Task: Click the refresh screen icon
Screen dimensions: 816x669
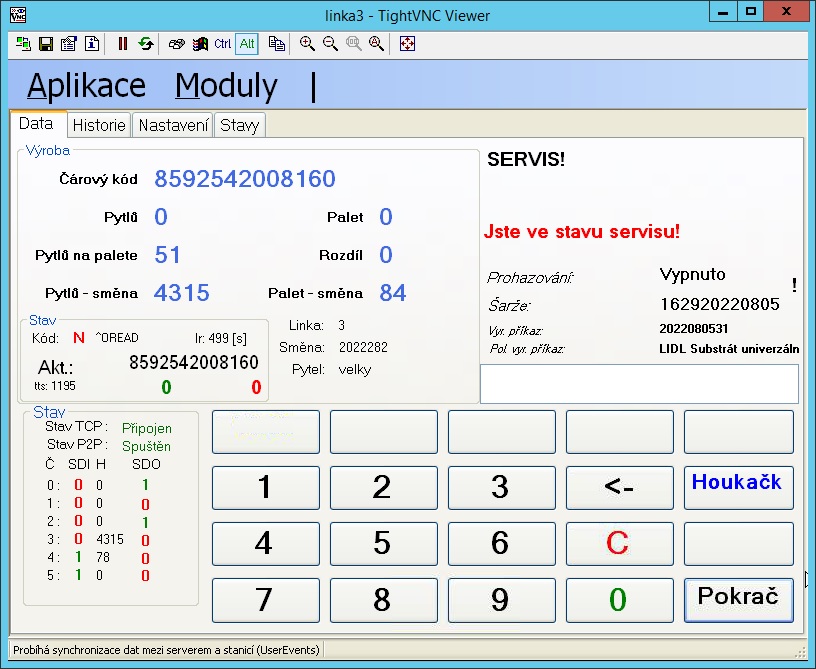Action: click(146, 44)
